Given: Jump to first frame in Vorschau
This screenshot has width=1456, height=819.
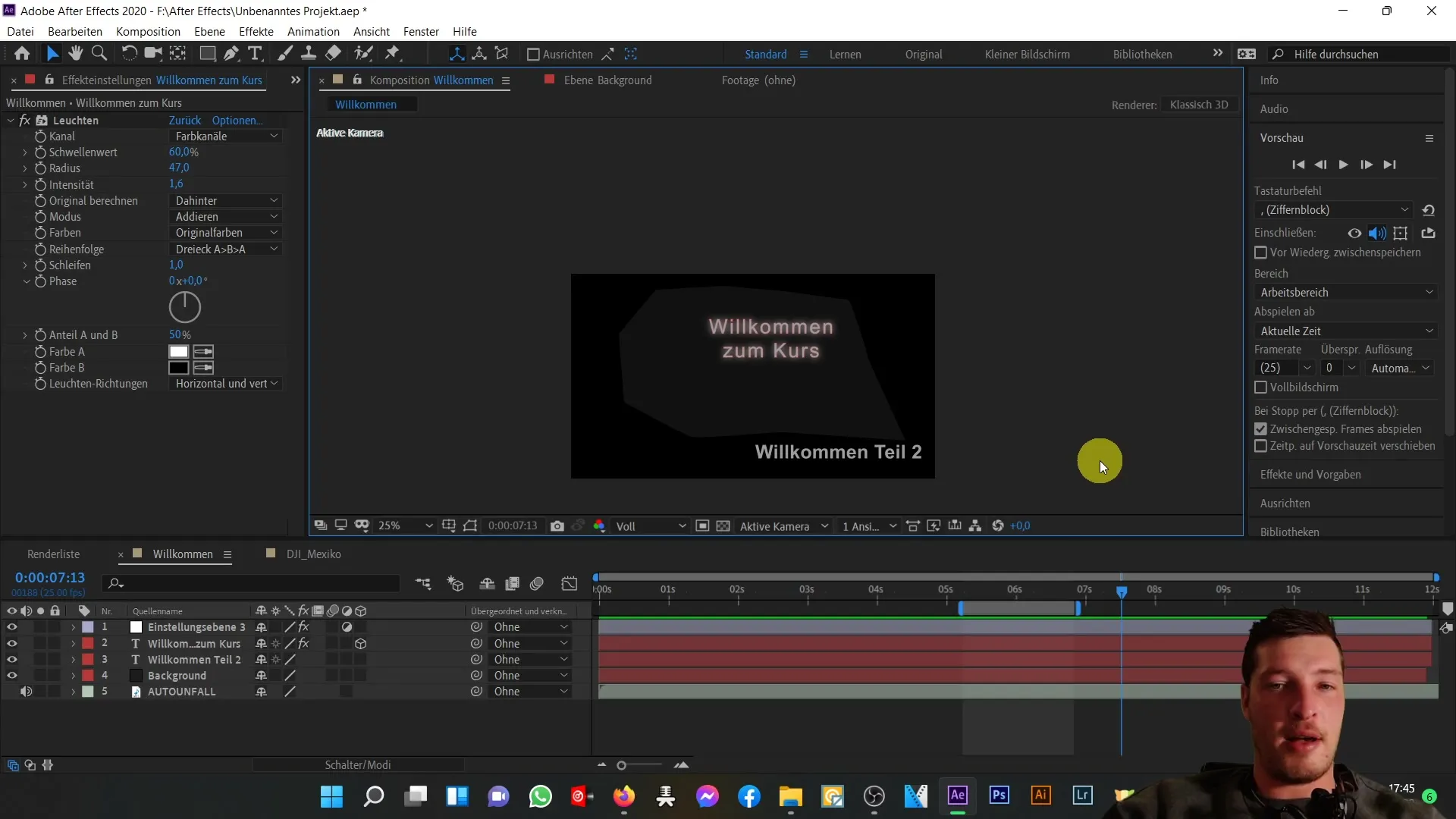Looking at the screenshot, I should point(1298,165).
